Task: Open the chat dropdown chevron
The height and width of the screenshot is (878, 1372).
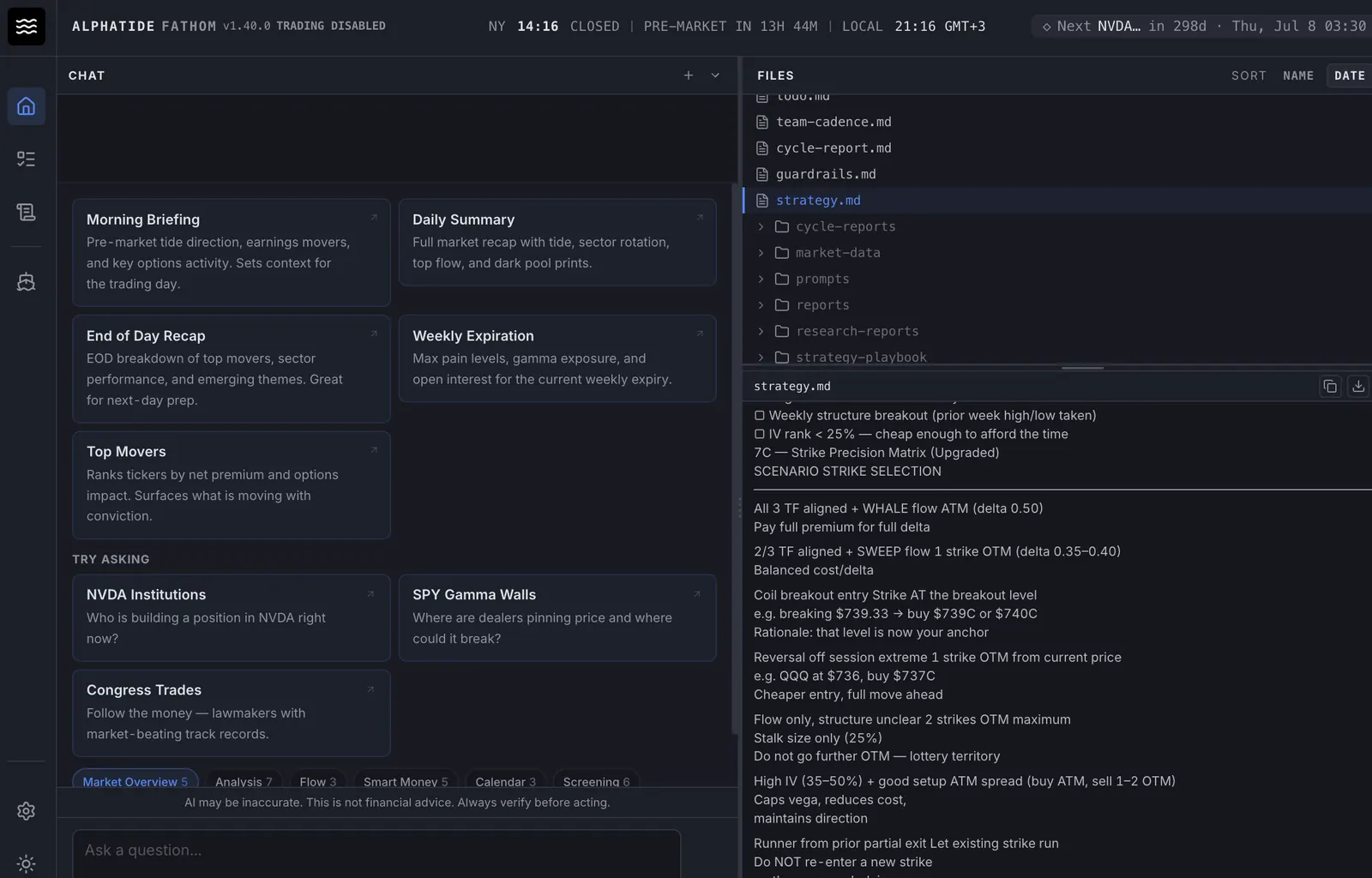Action: coord(715,75)
